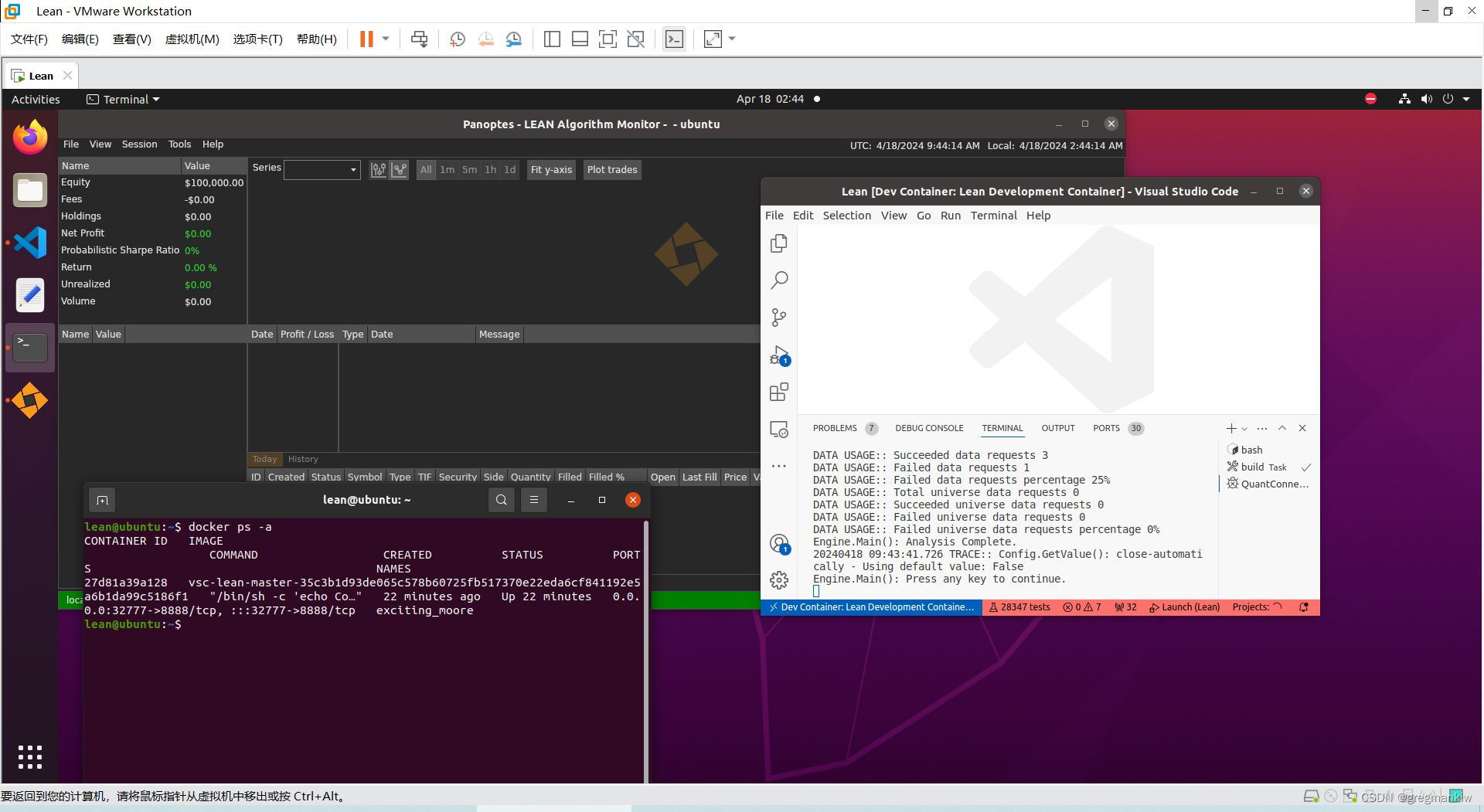The image size is (1484, 812).
Task: Open hamburger menu in lean@ubuntu terminal
Action: (x=534, y=500)
